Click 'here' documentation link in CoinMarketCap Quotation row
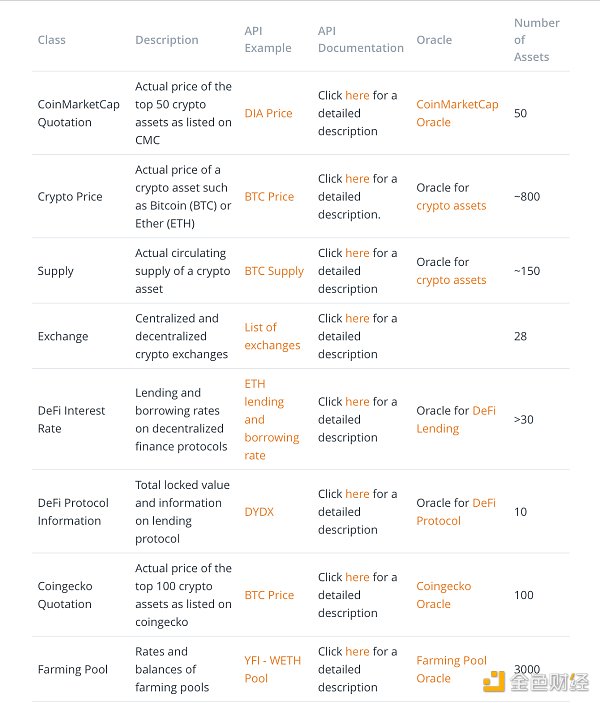This screenshot has width=600, height=703. coord(357,95)
